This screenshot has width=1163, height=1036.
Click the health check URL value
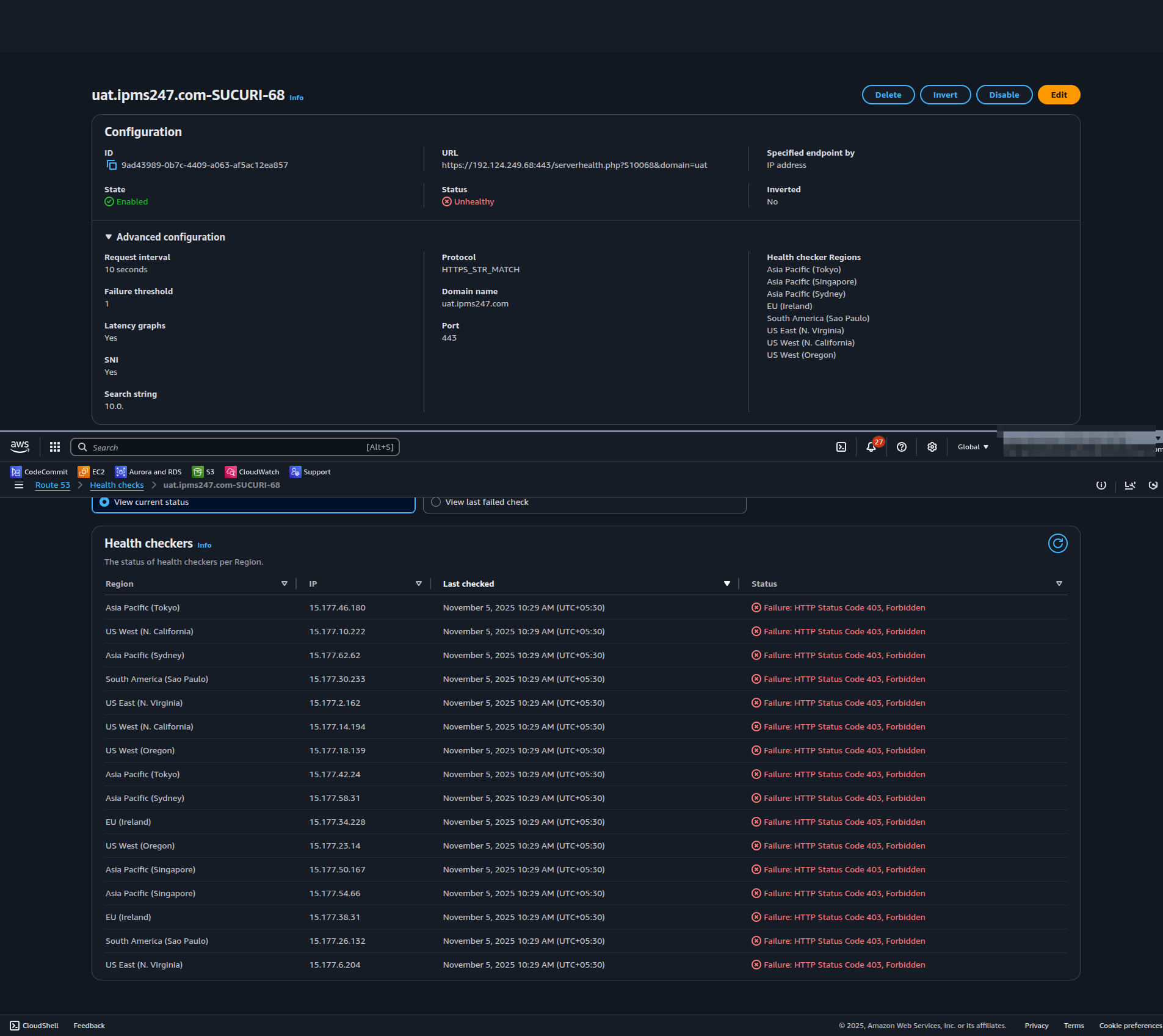[x=574, y=165]
